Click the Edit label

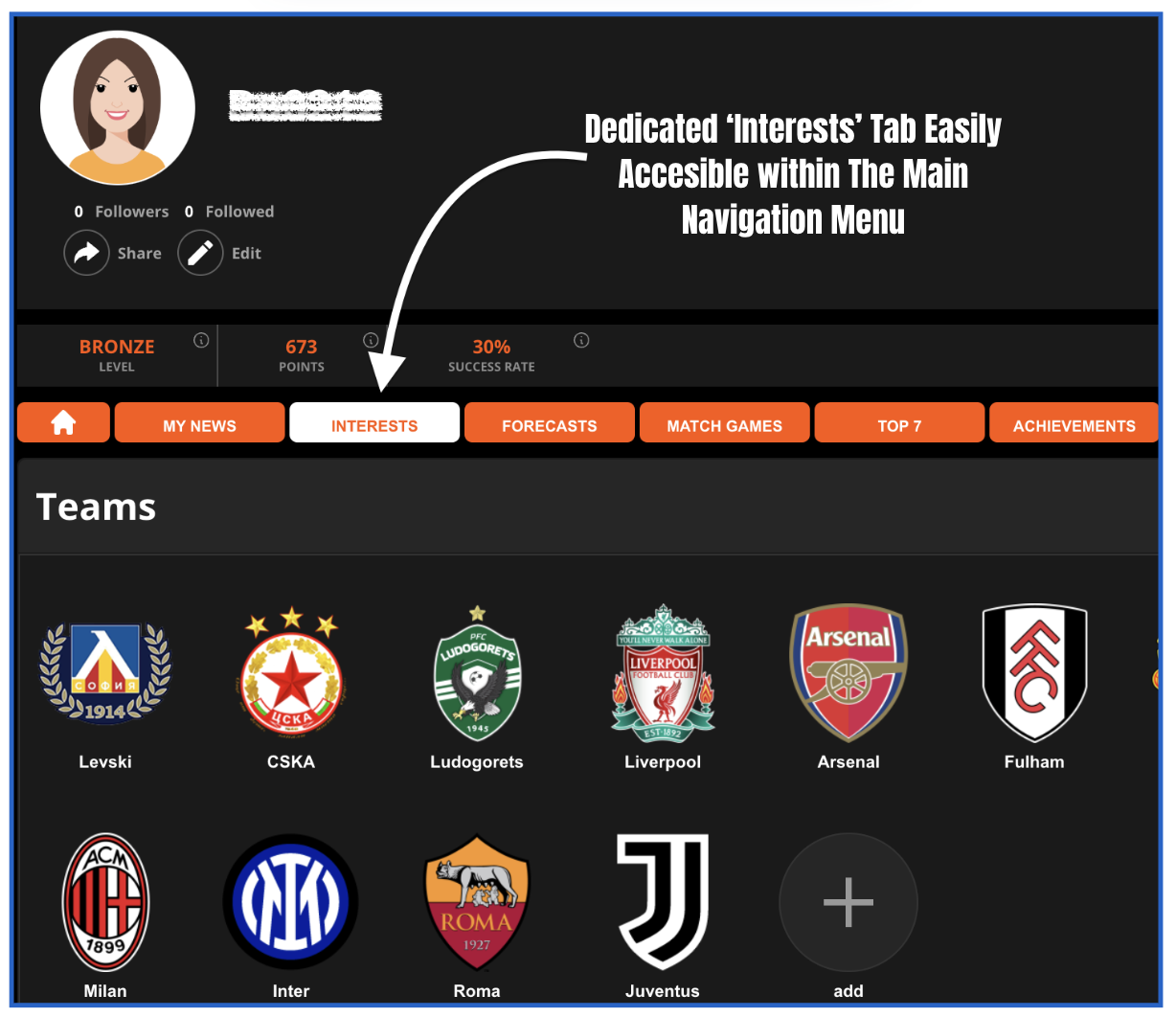point(246,254)
